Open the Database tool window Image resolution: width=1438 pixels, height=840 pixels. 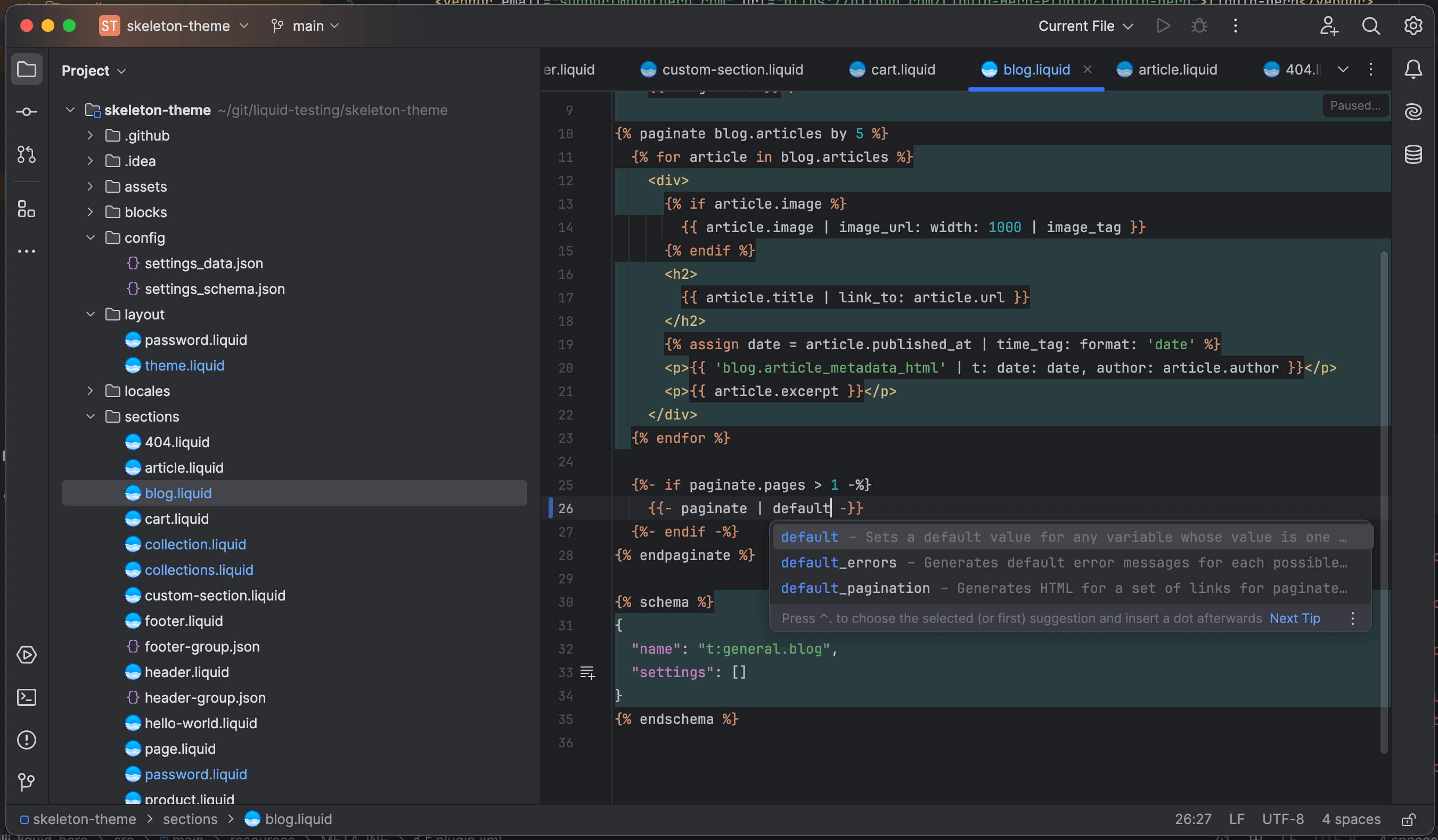click(x=1413, y=154)
